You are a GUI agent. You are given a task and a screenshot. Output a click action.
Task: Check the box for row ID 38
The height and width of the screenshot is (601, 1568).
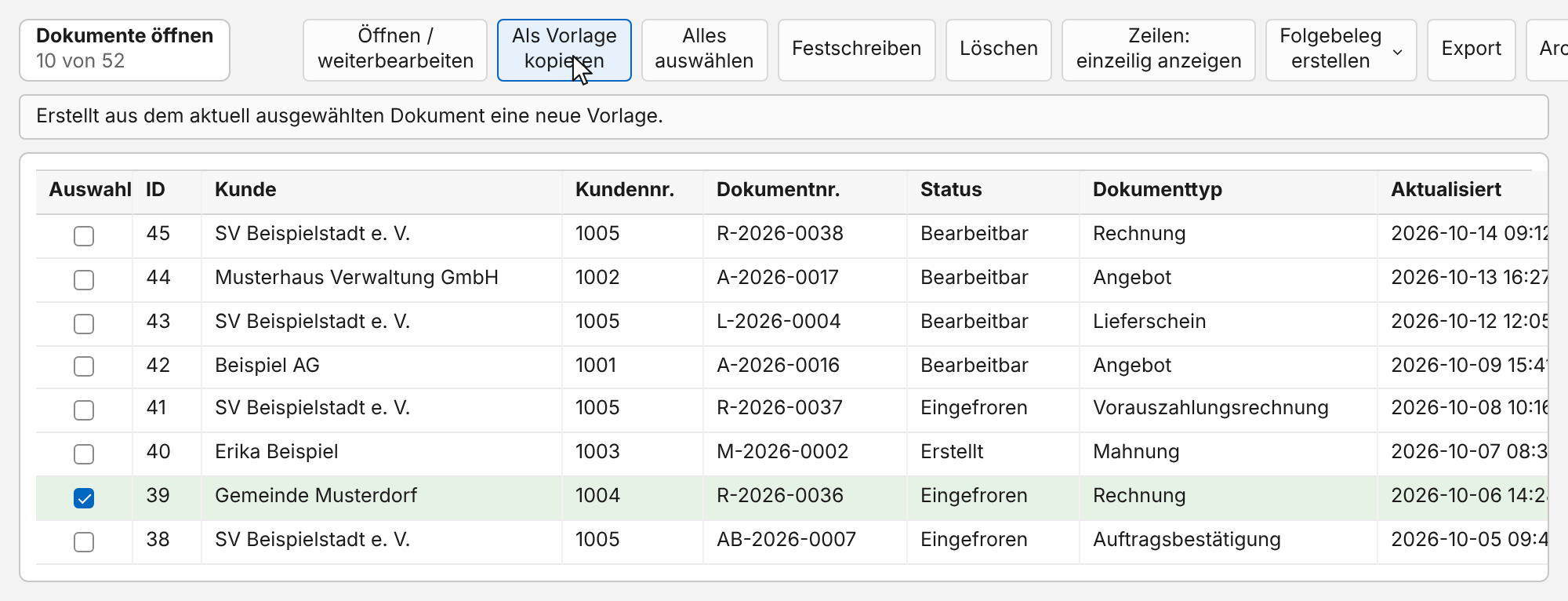tap(84, 541)
